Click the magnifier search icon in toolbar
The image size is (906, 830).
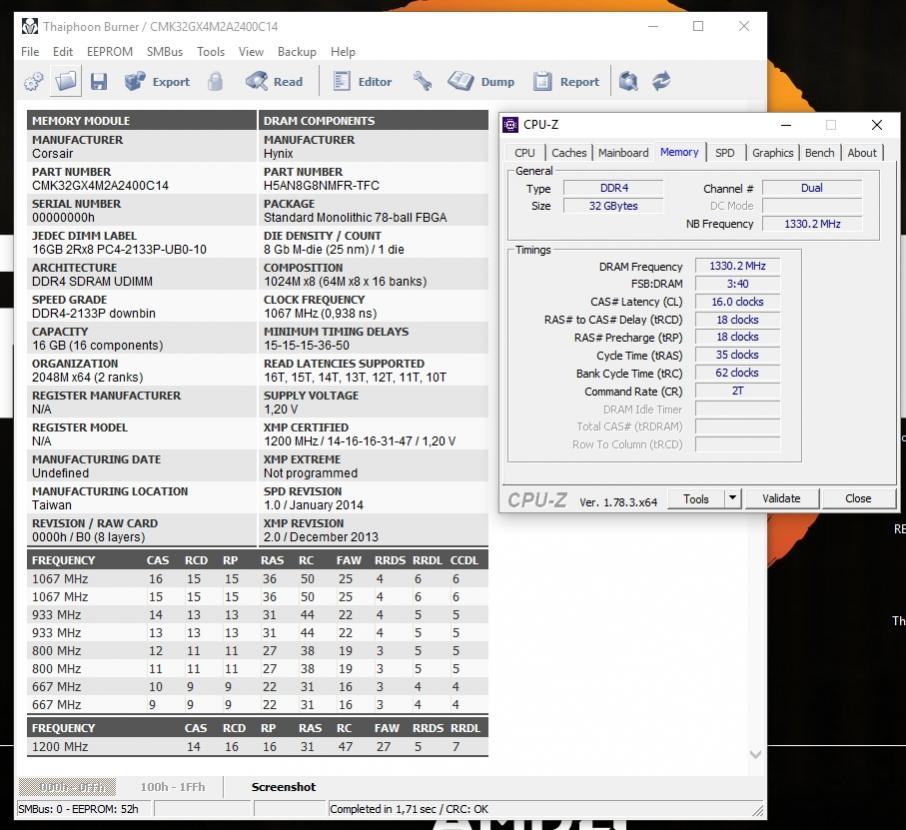pos(628,81)
